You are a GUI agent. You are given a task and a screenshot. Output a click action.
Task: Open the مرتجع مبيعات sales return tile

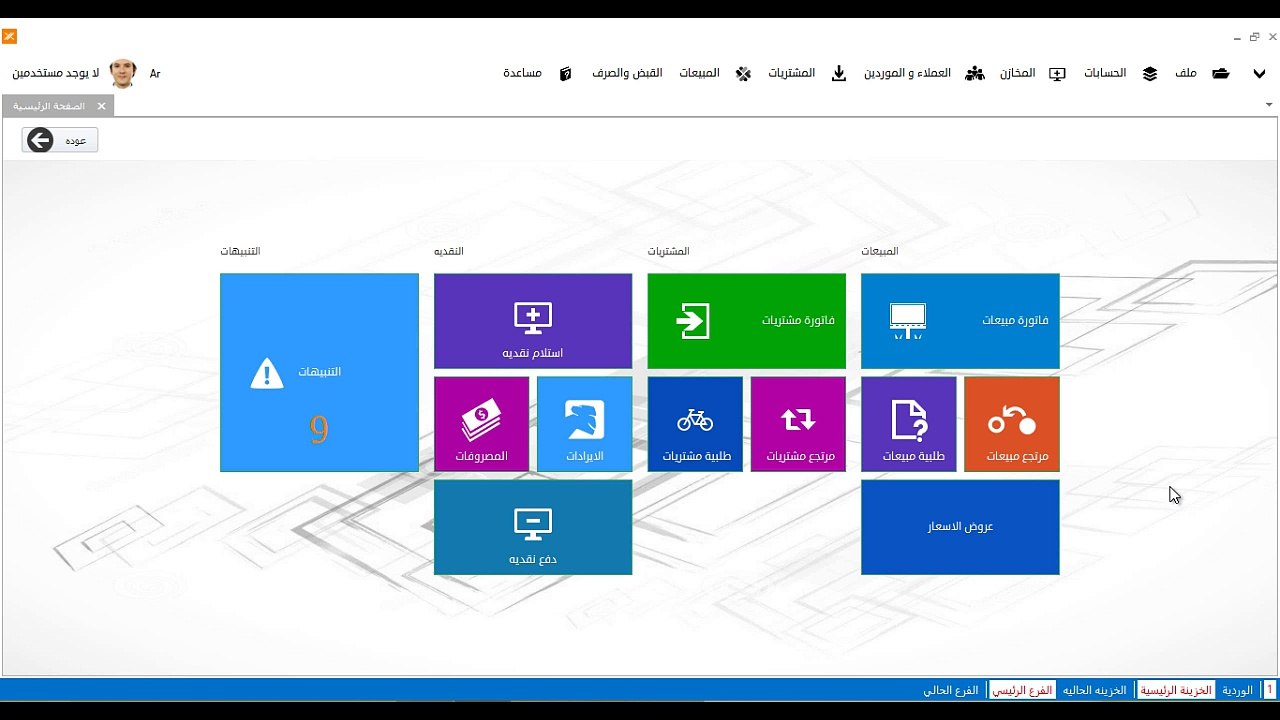(x=1012, y=424)
